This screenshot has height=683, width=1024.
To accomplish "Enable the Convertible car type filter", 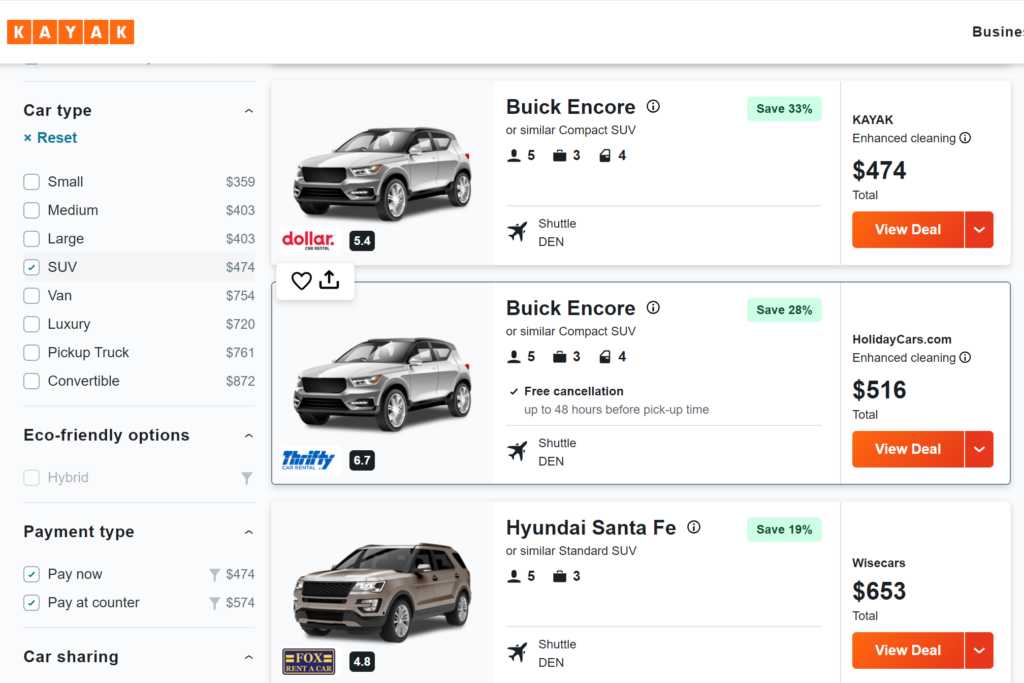I will pyautogui.click(x=31, y=381).
